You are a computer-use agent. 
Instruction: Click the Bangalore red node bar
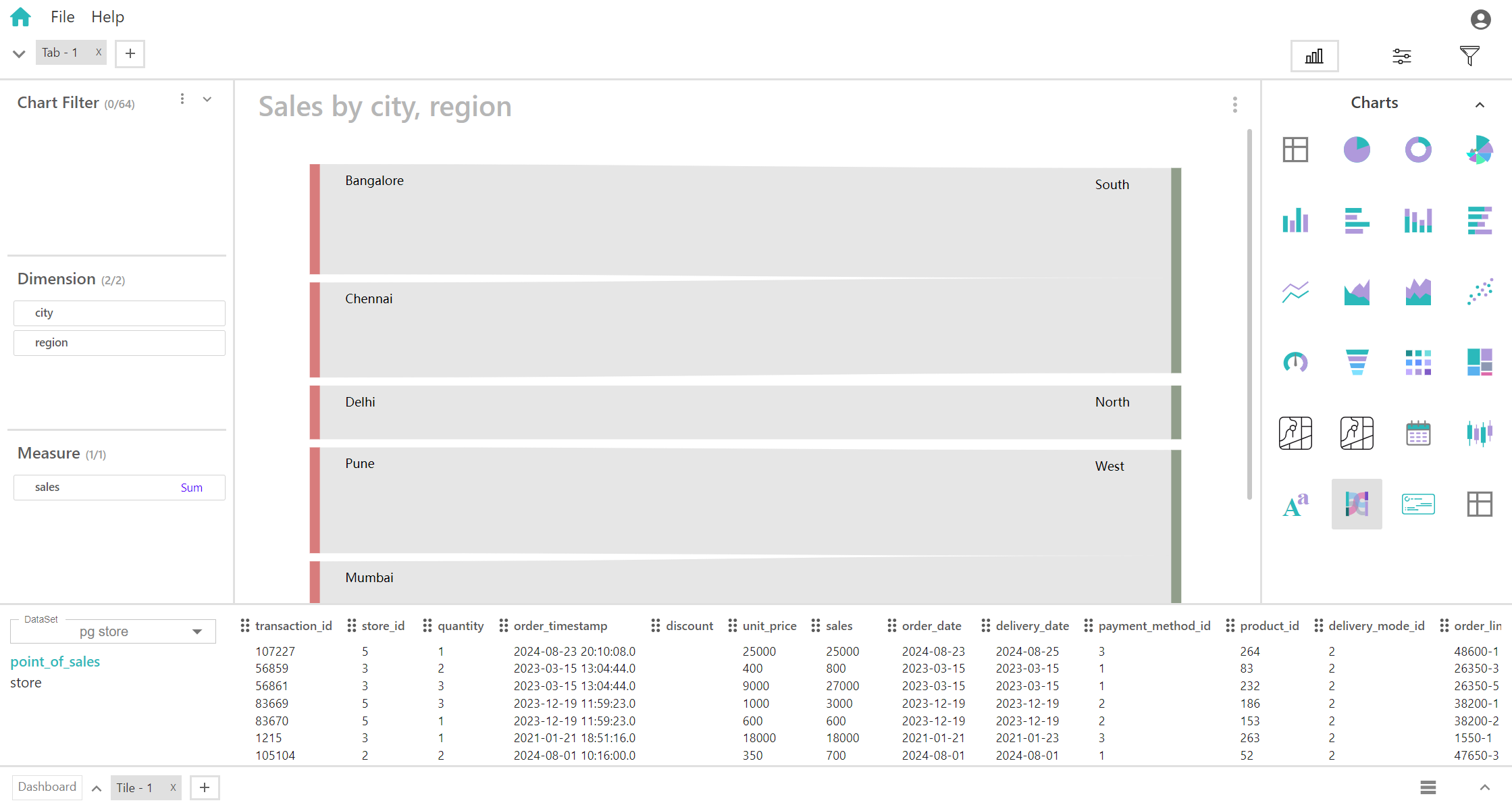pos(315,219)
